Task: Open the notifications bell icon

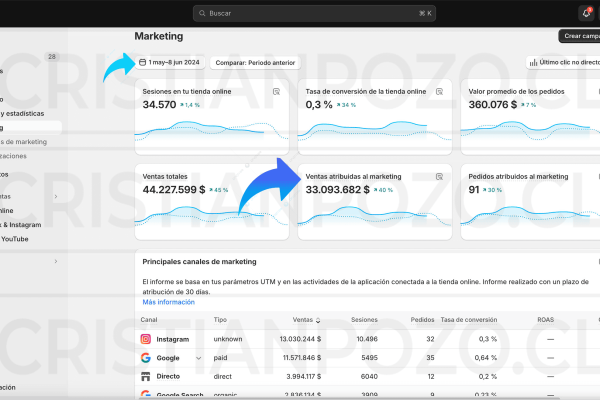Action: click(586, 13)
